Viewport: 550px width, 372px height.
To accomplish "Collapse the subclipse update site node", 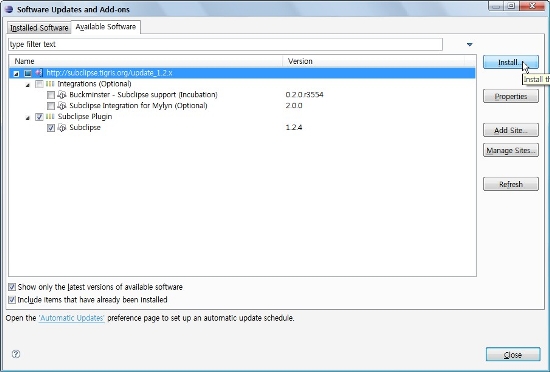I will pos(16,74).
